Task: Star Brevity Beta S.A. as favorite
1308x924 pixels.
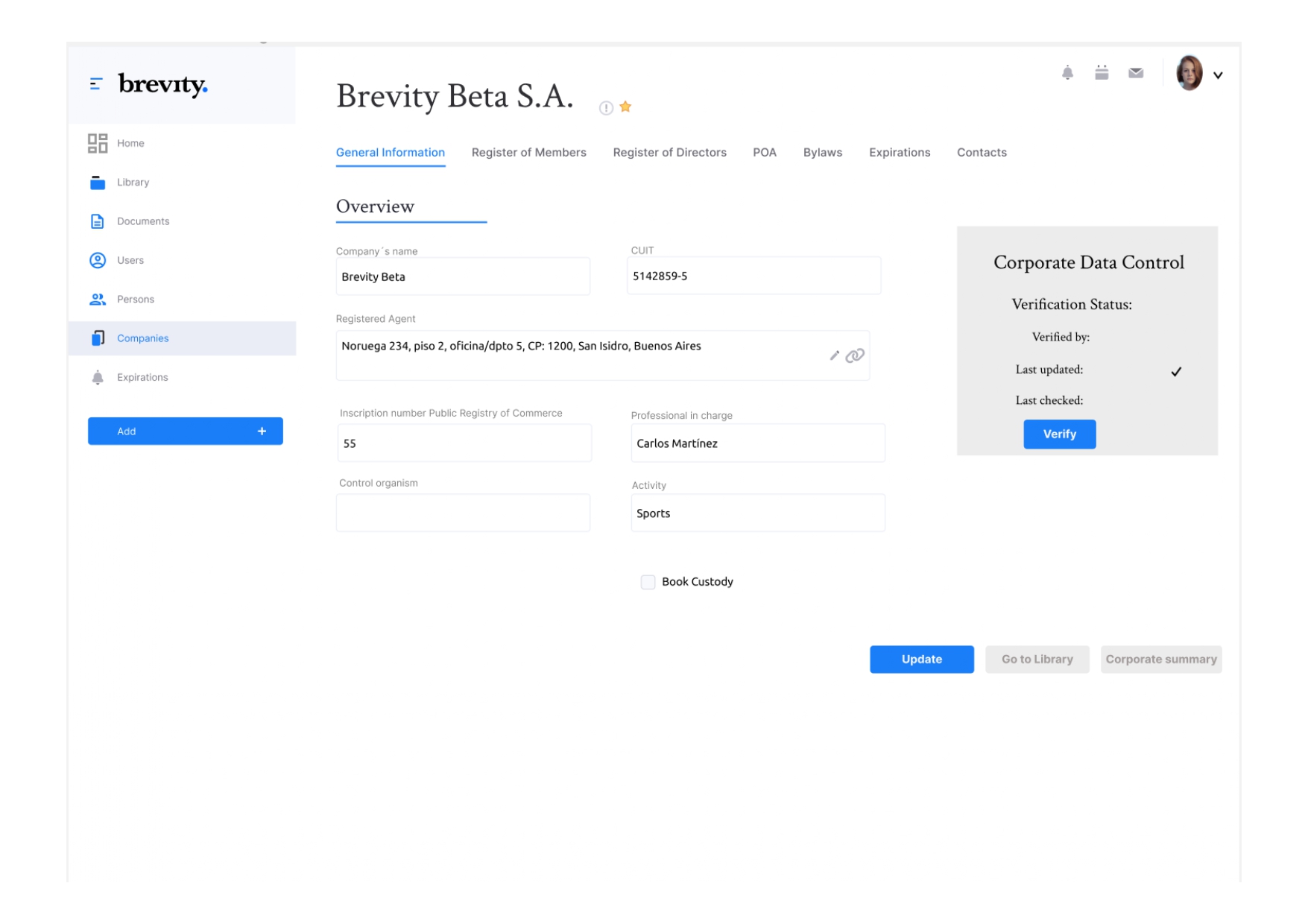Action: [625, 107]
